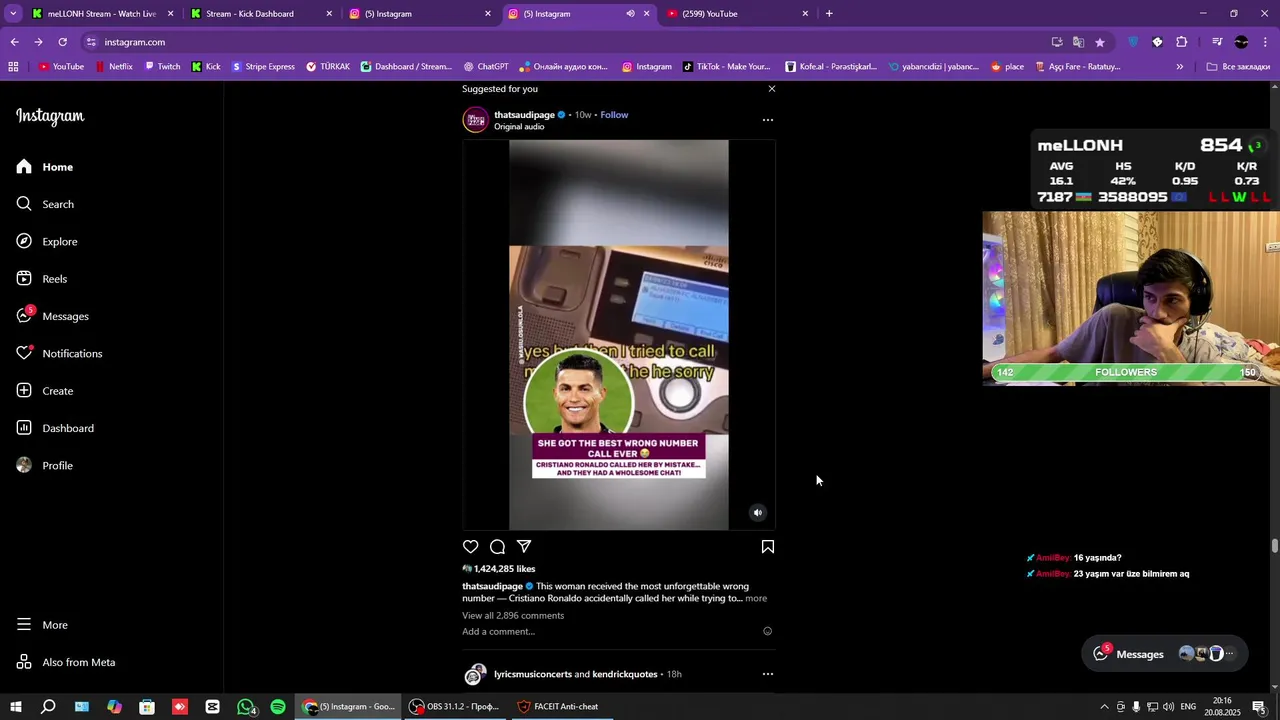
Task: Open the More menu in sidebar
Action: click(42, 625)
